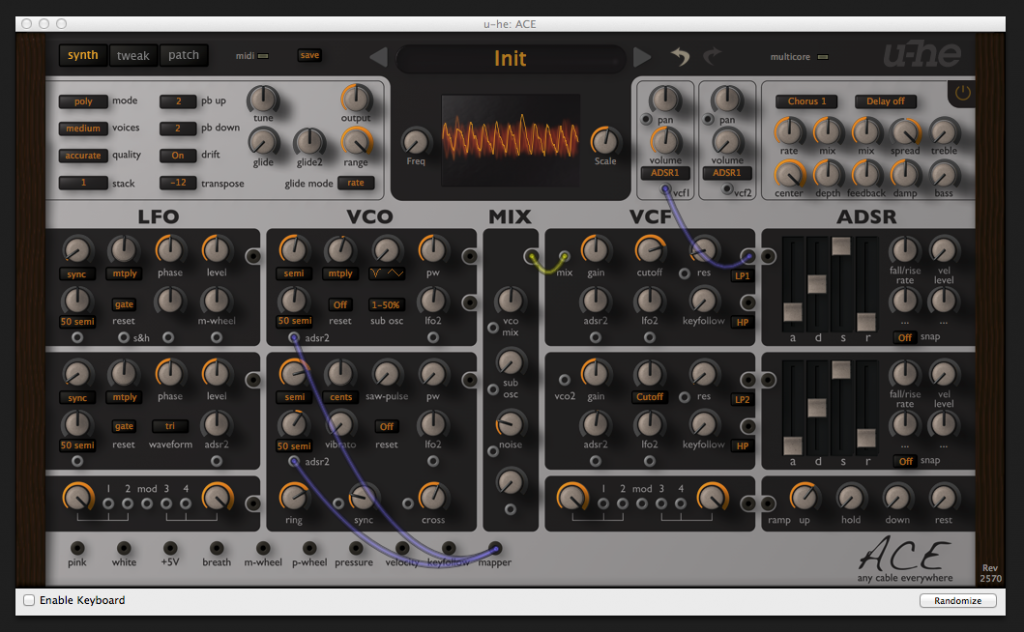Click the first ADSR sustain slider

coord(841,246)
